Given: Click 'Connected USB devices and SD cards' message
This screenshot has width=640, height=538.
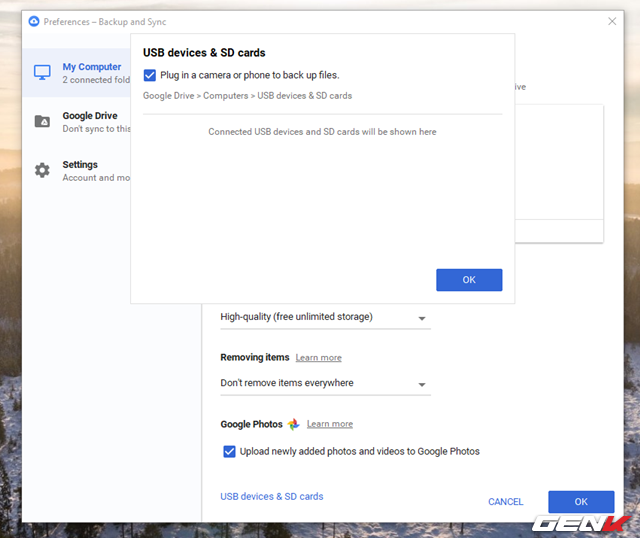Looking at the screenshot, I should 322,132.
